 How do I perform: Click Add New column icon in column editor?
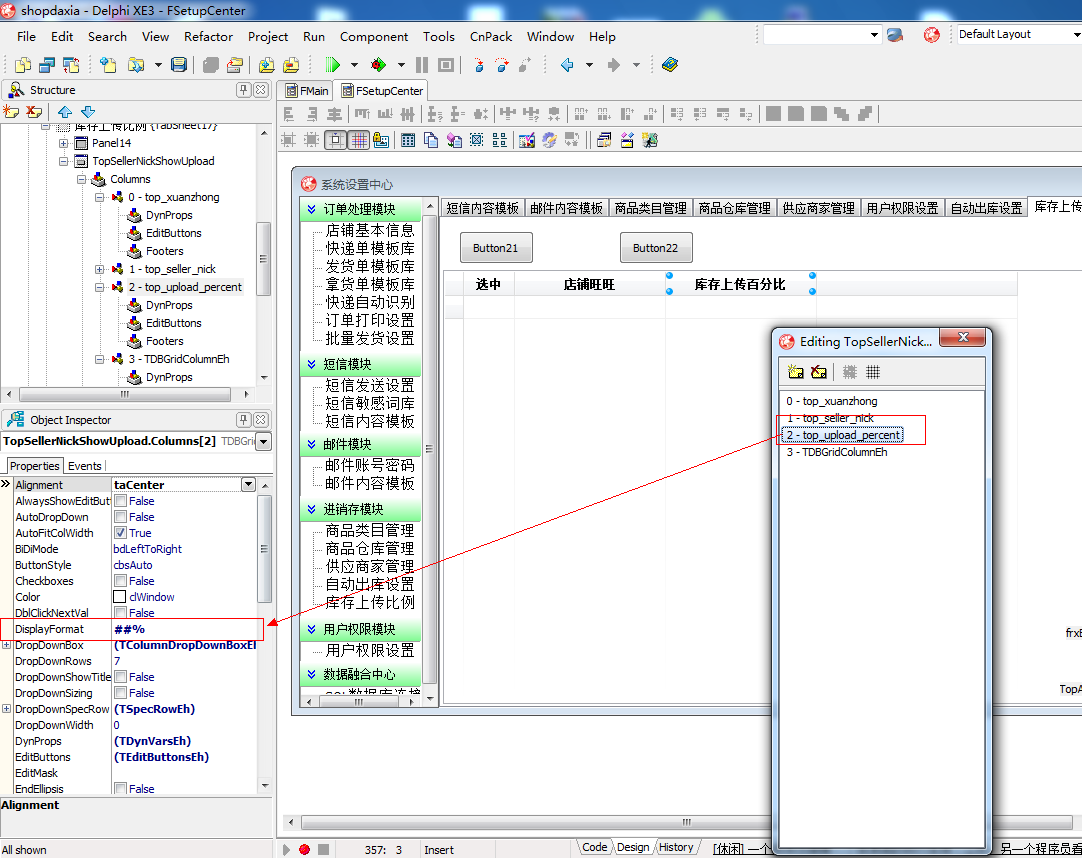796,372
